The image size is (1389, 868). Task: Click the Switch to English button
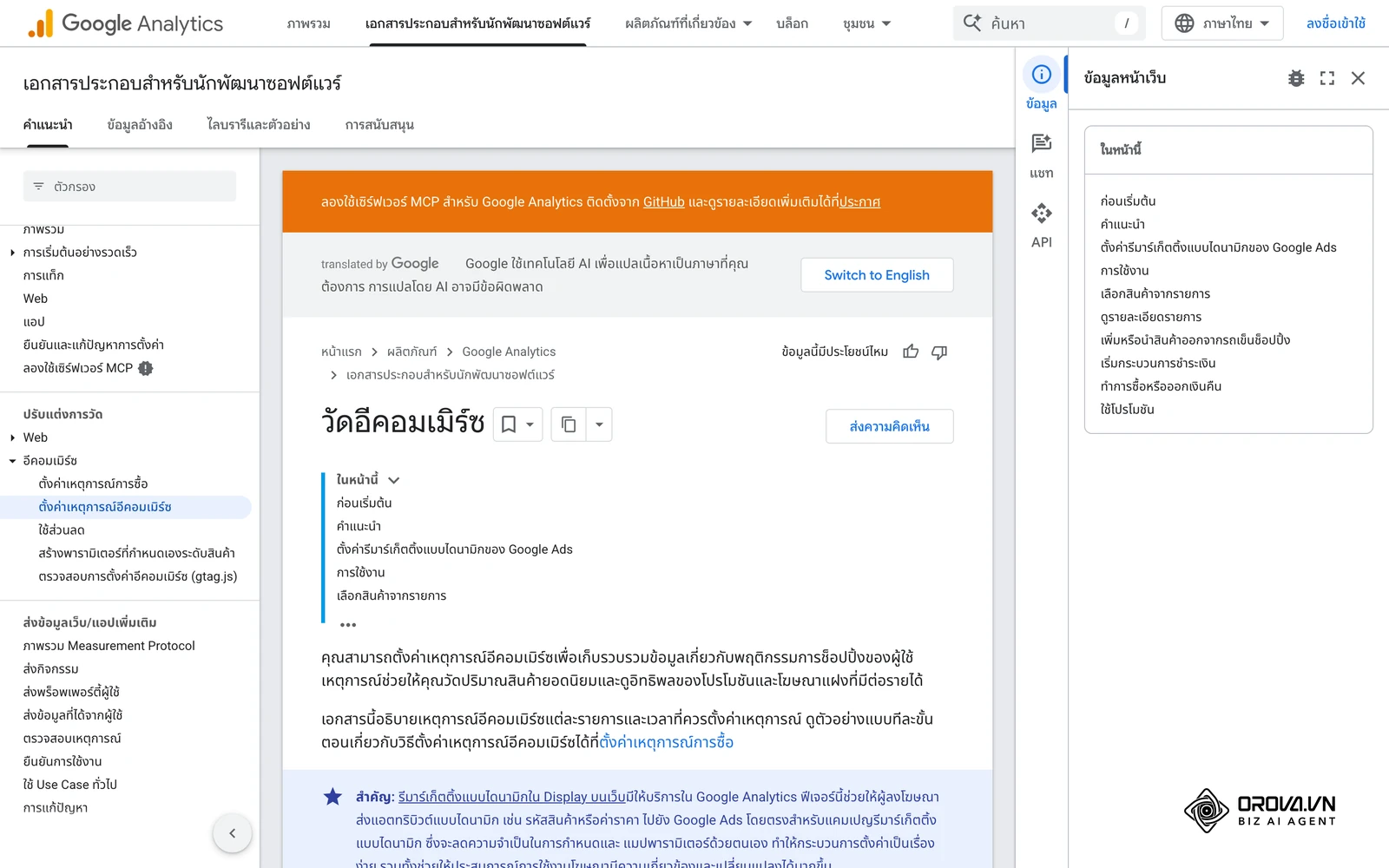[x=877, y=275]
